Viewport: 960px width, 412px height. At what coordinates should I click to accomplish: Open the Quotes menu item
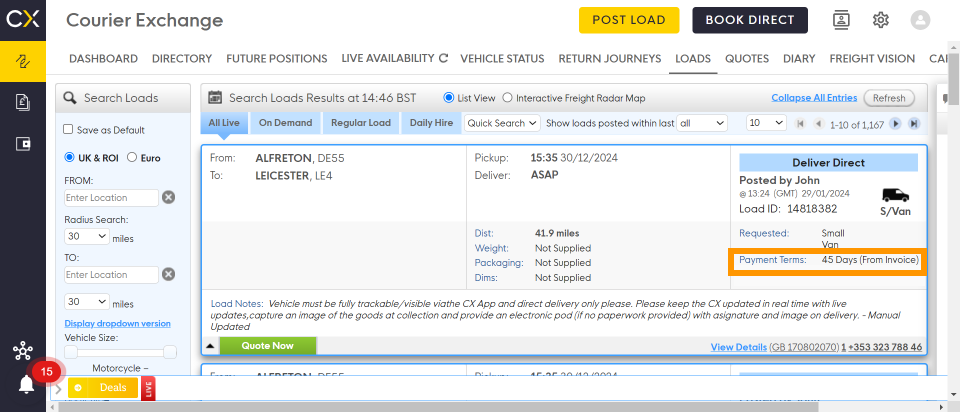[747, 59]
